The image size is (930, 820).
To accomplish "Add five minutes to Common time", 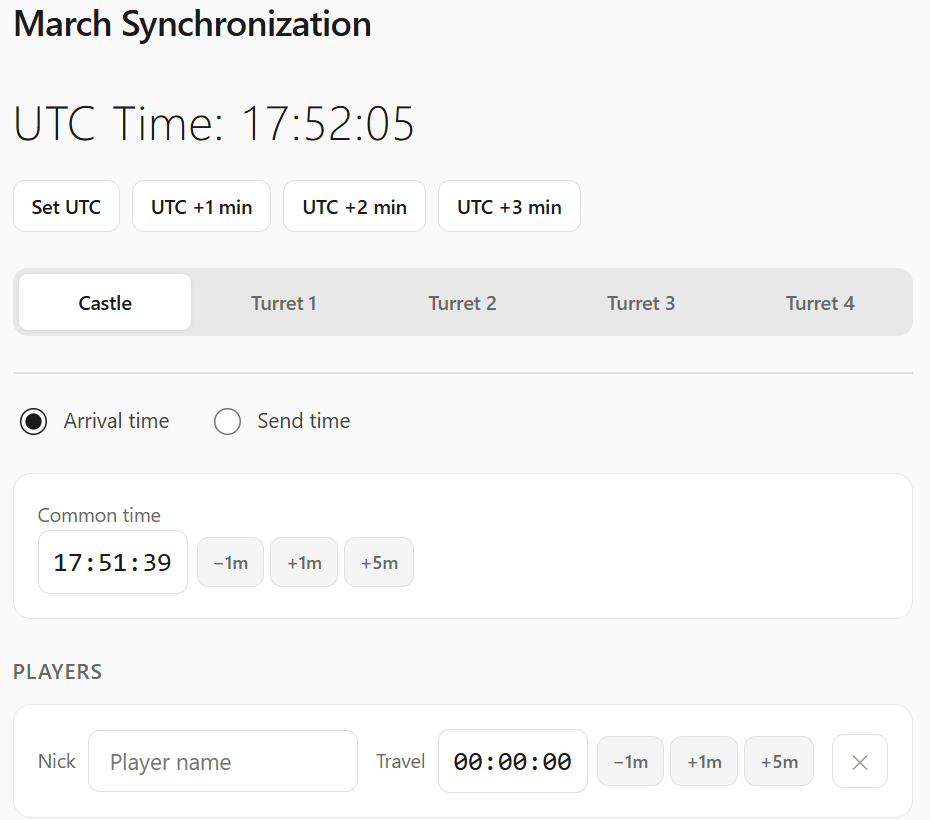I will tap(379, 562).
